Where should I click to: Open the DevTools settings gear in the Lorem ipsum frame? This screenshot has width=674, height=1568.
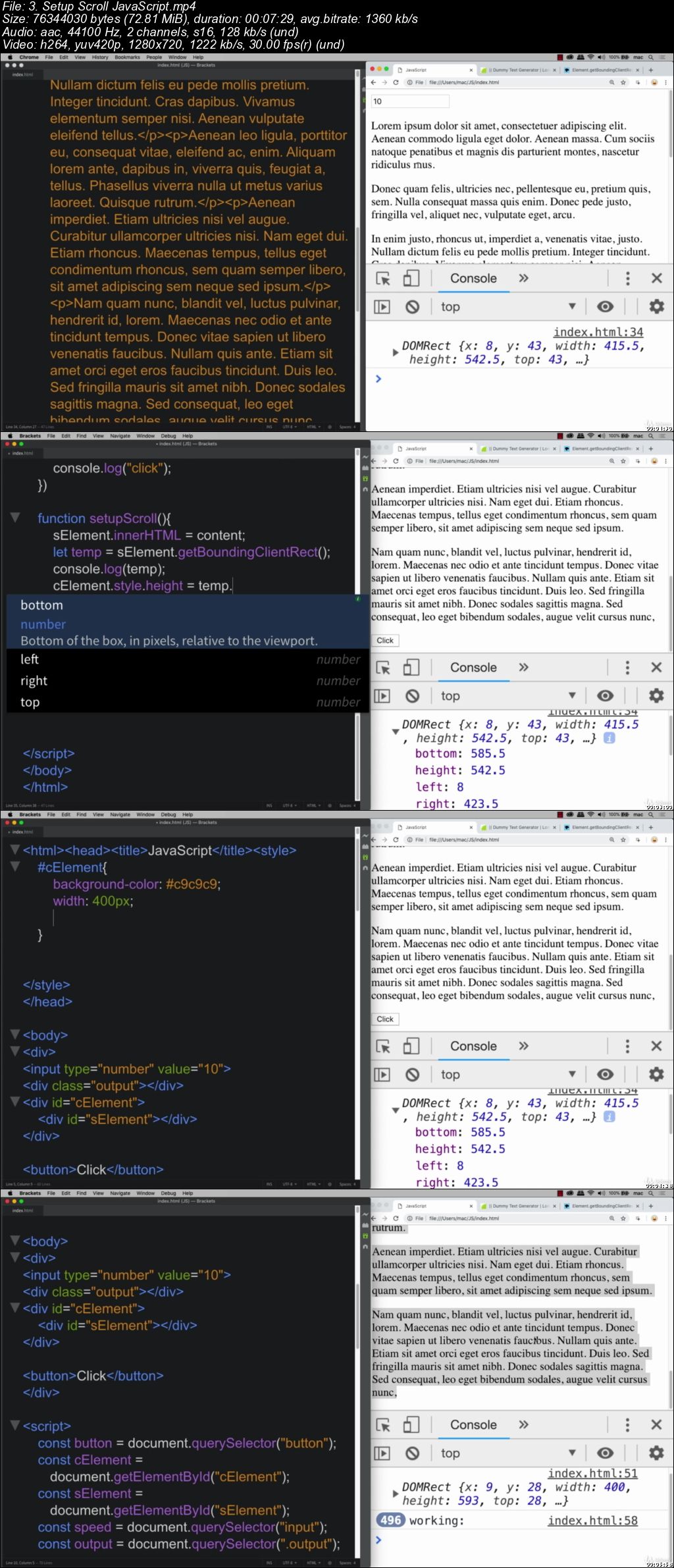pos(656,306)
